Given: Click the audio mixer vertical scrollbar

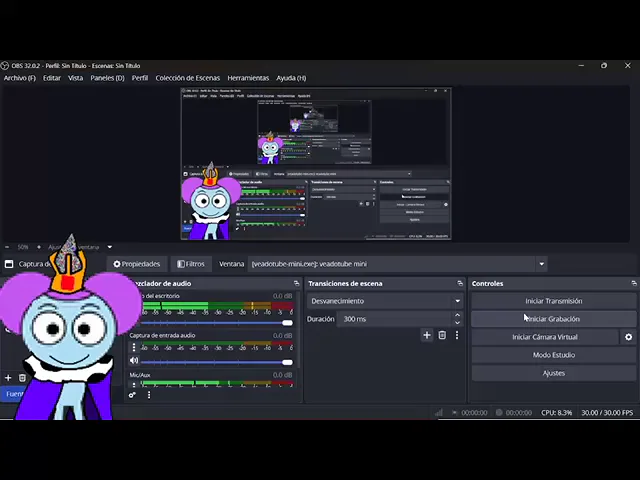Looking at the screenshot, I should click(x=299, y=331).
